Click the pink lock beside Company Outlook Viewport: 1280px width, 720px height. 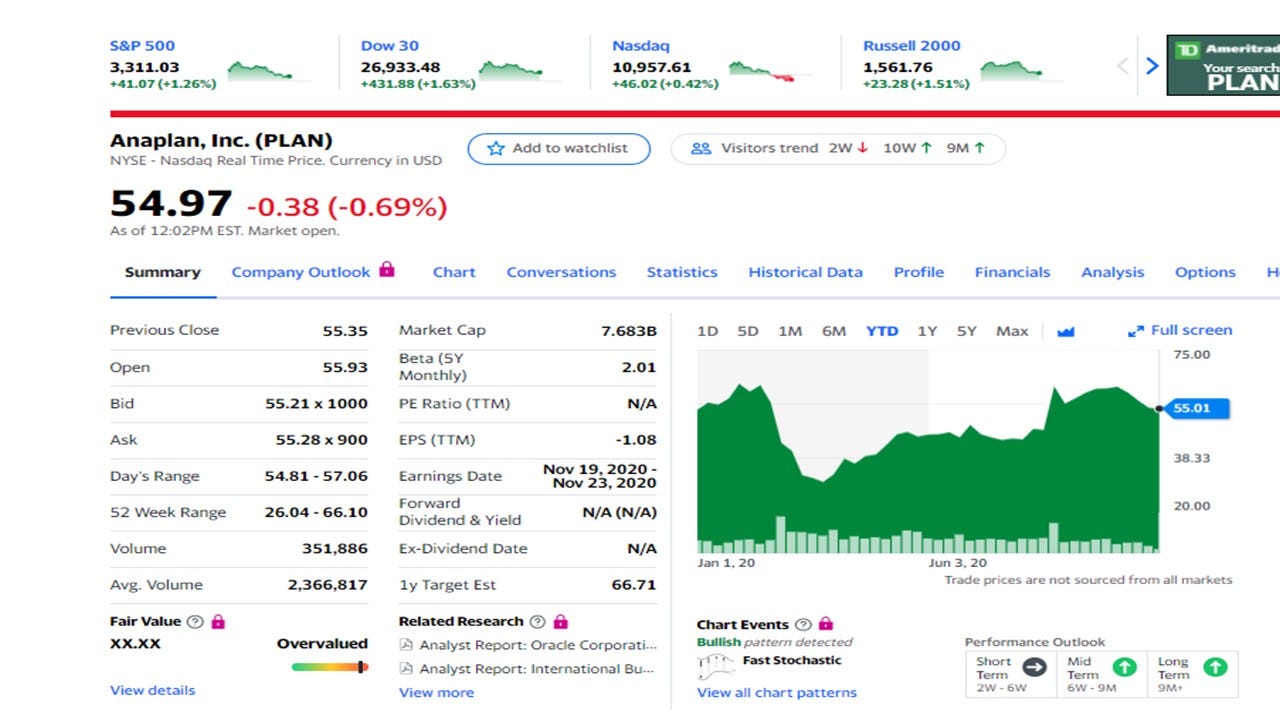point(387,269)
